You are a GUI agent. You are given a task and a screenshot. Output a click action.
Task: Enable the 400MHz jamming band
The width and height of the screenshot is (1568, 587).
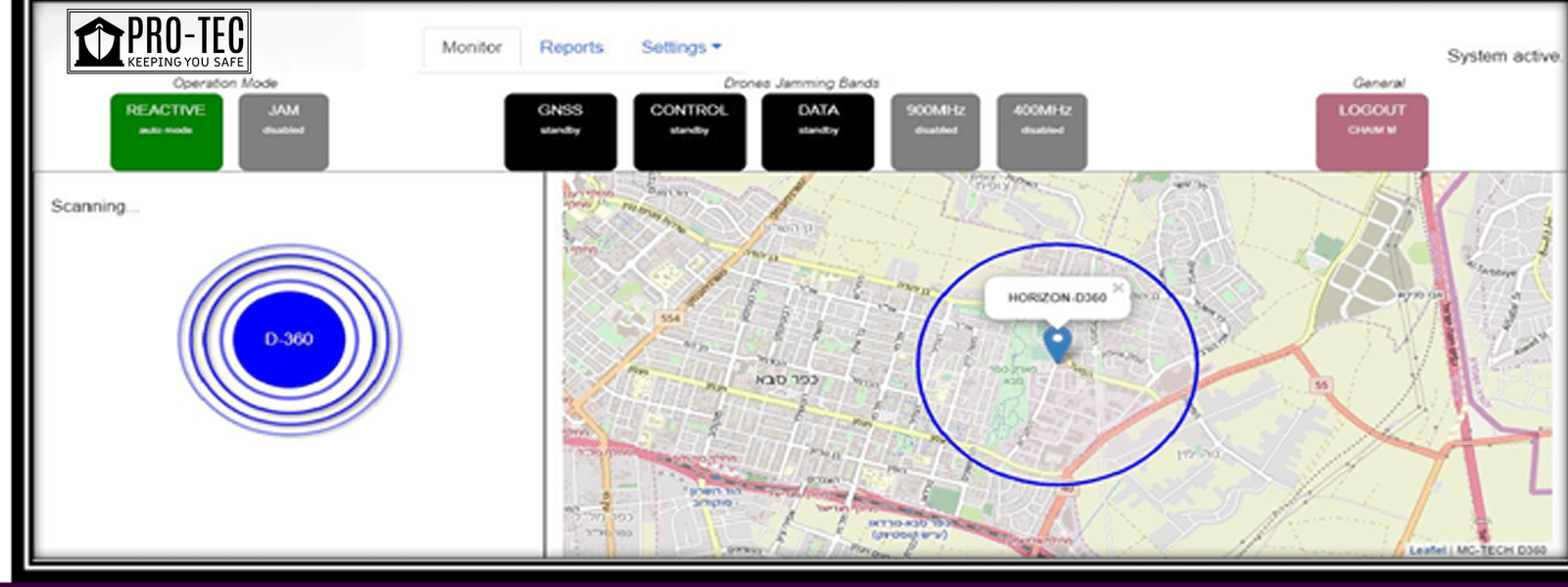point(1042,131)
